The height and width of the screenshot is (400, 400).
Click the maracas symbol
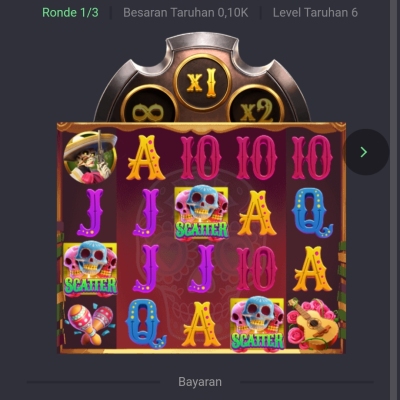pyautogui.click(x=90, y=324)
